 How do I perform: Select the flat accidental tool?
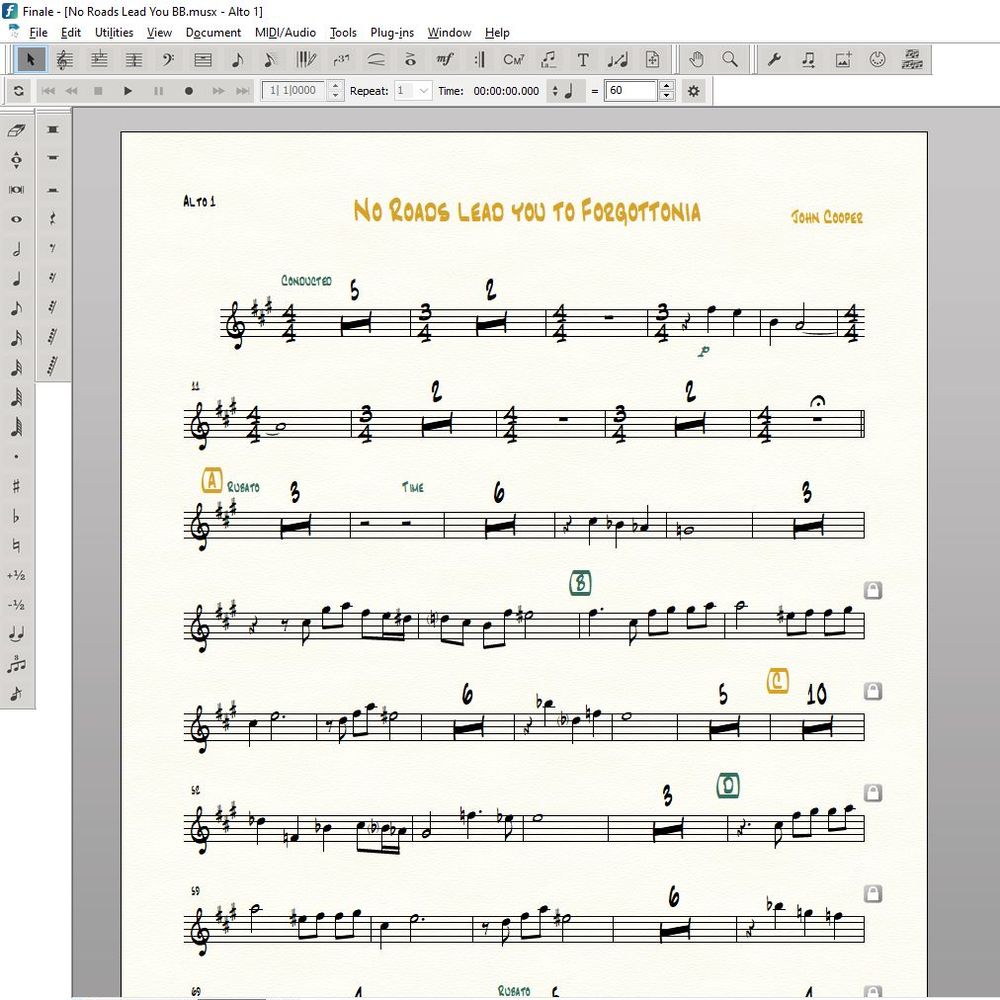click(17, 516)
